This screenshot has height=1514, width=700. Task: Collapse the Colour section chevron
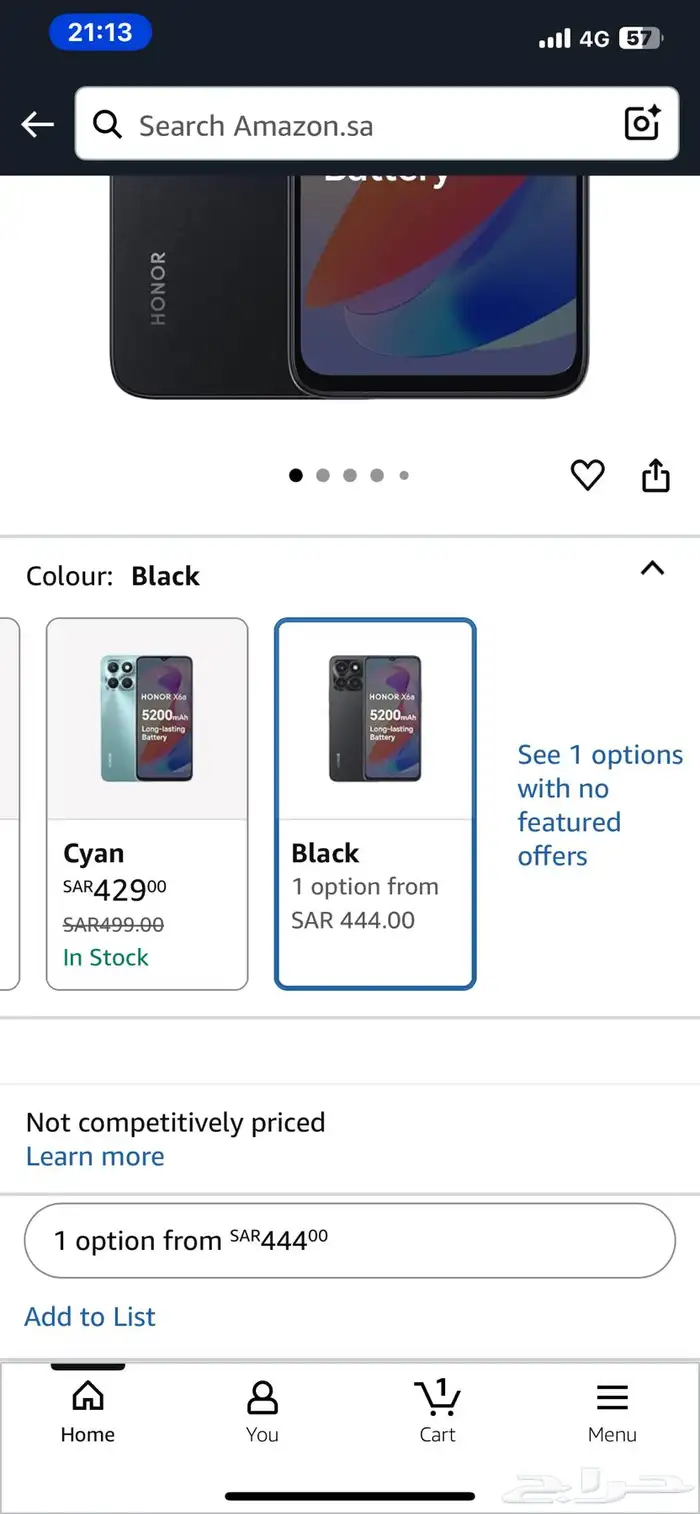(x=652, y=568)
